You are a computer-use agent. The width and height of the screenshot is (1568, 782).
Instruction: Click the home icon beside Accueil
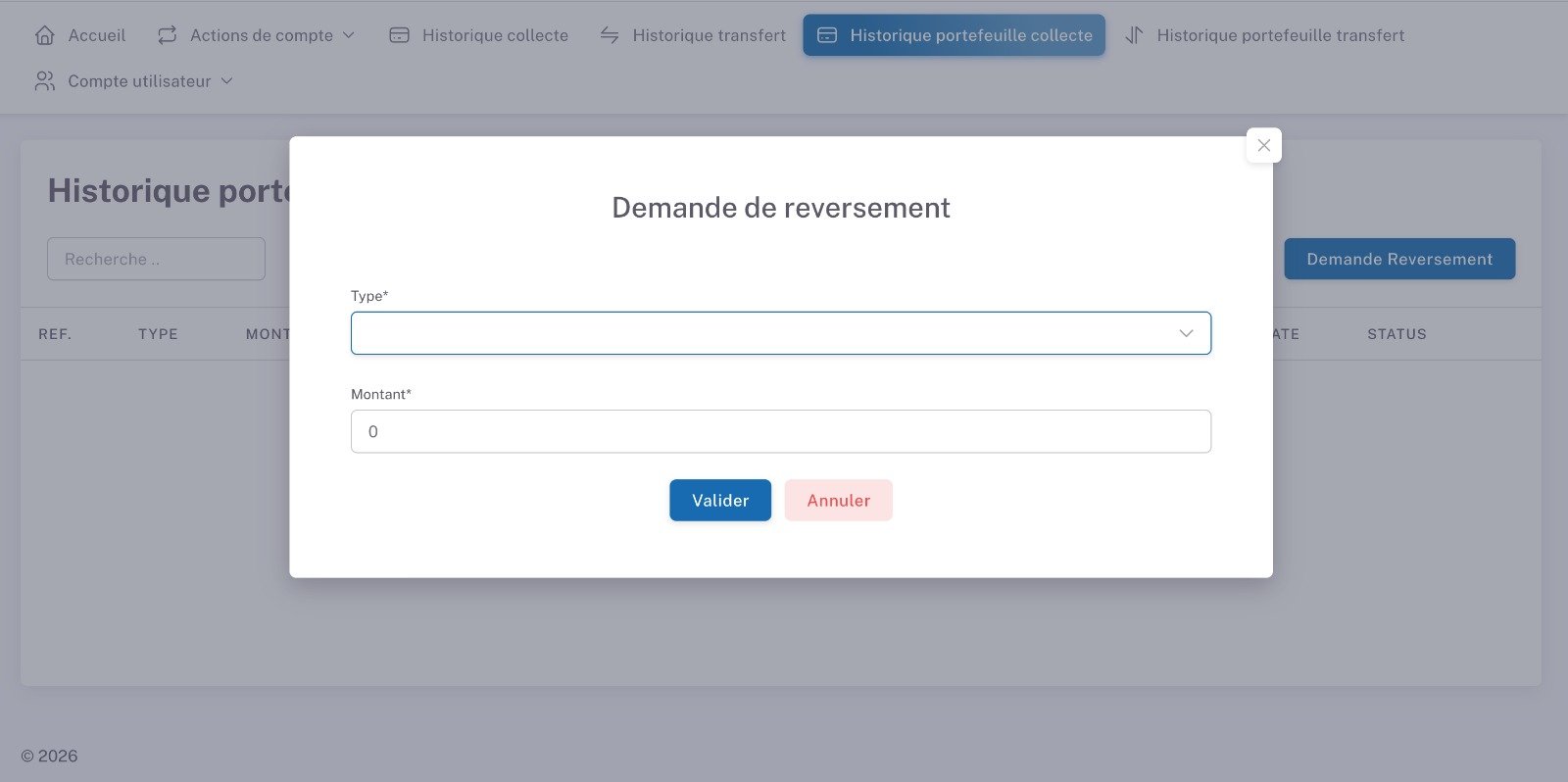[44, 35]
